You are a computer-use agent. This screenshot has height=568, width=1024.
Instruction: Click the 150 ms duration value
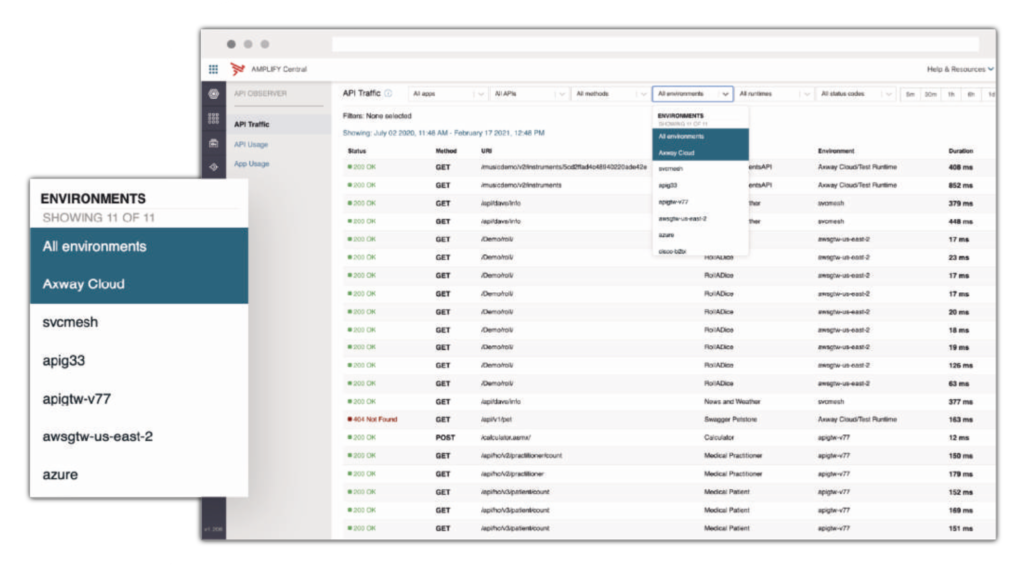(x=961, y=456)
